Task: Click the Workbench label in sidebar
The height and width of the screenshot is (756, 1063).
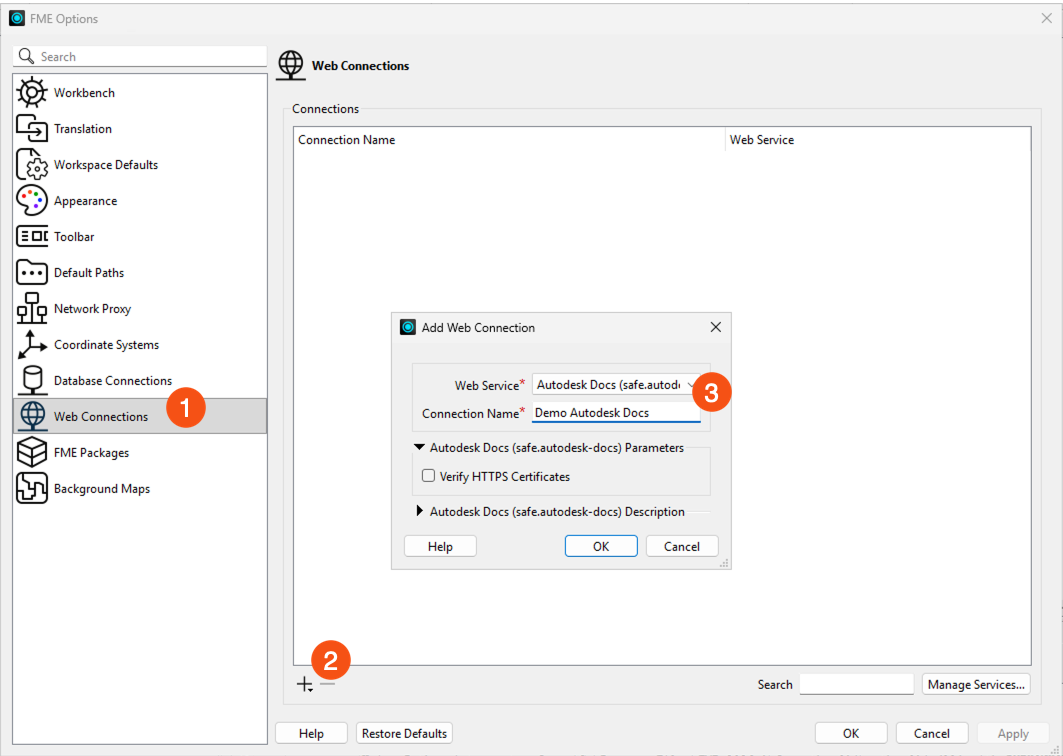Action: point(84,93)
